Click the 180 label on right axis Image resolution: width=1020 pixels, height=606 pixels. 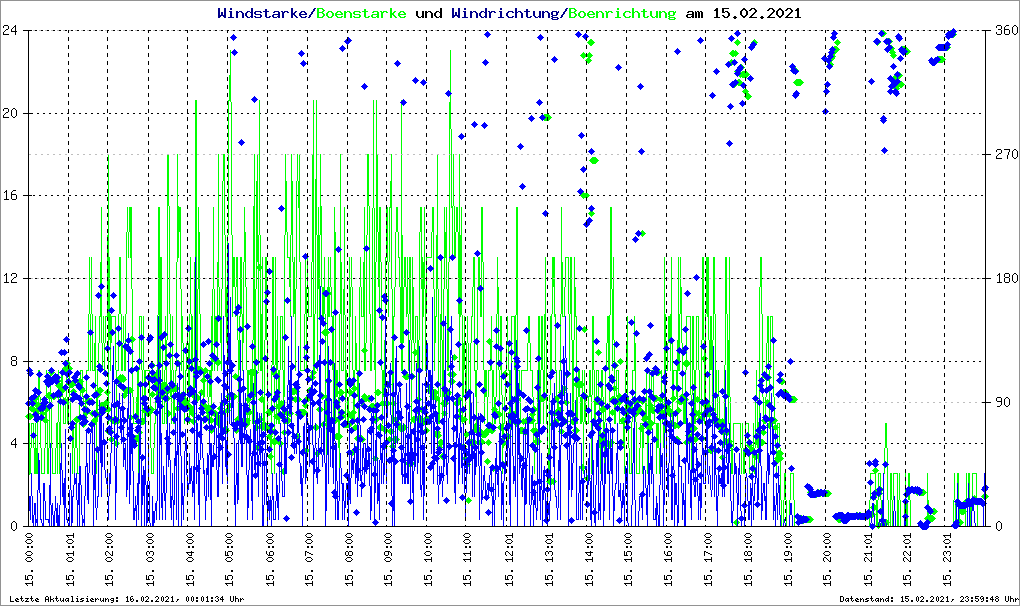(x=1006, y=279)
